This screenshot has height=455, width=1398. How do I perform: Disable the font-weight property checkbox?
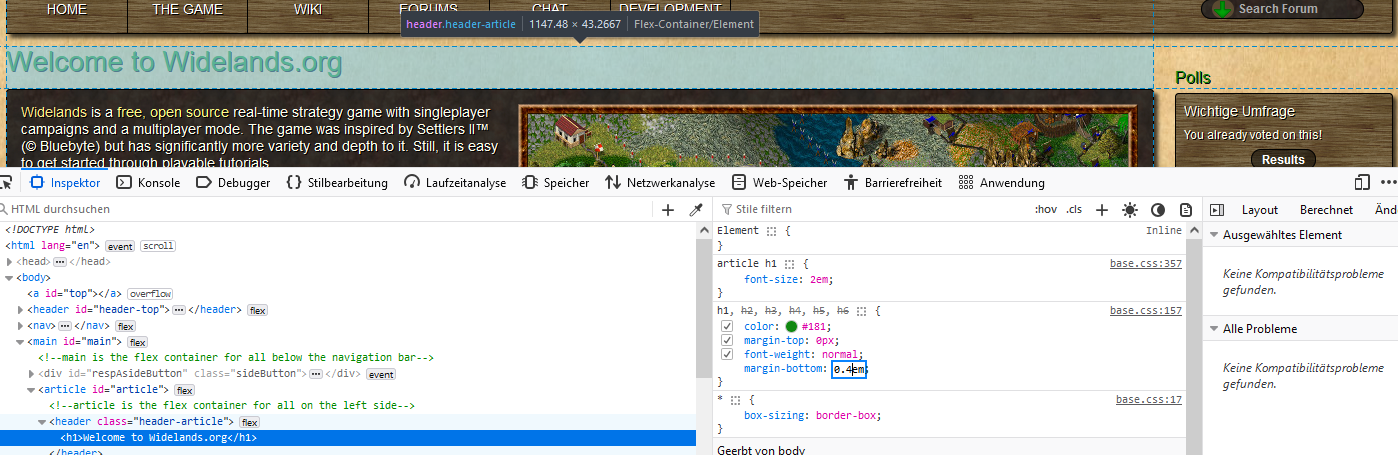(x=727, y=355)
